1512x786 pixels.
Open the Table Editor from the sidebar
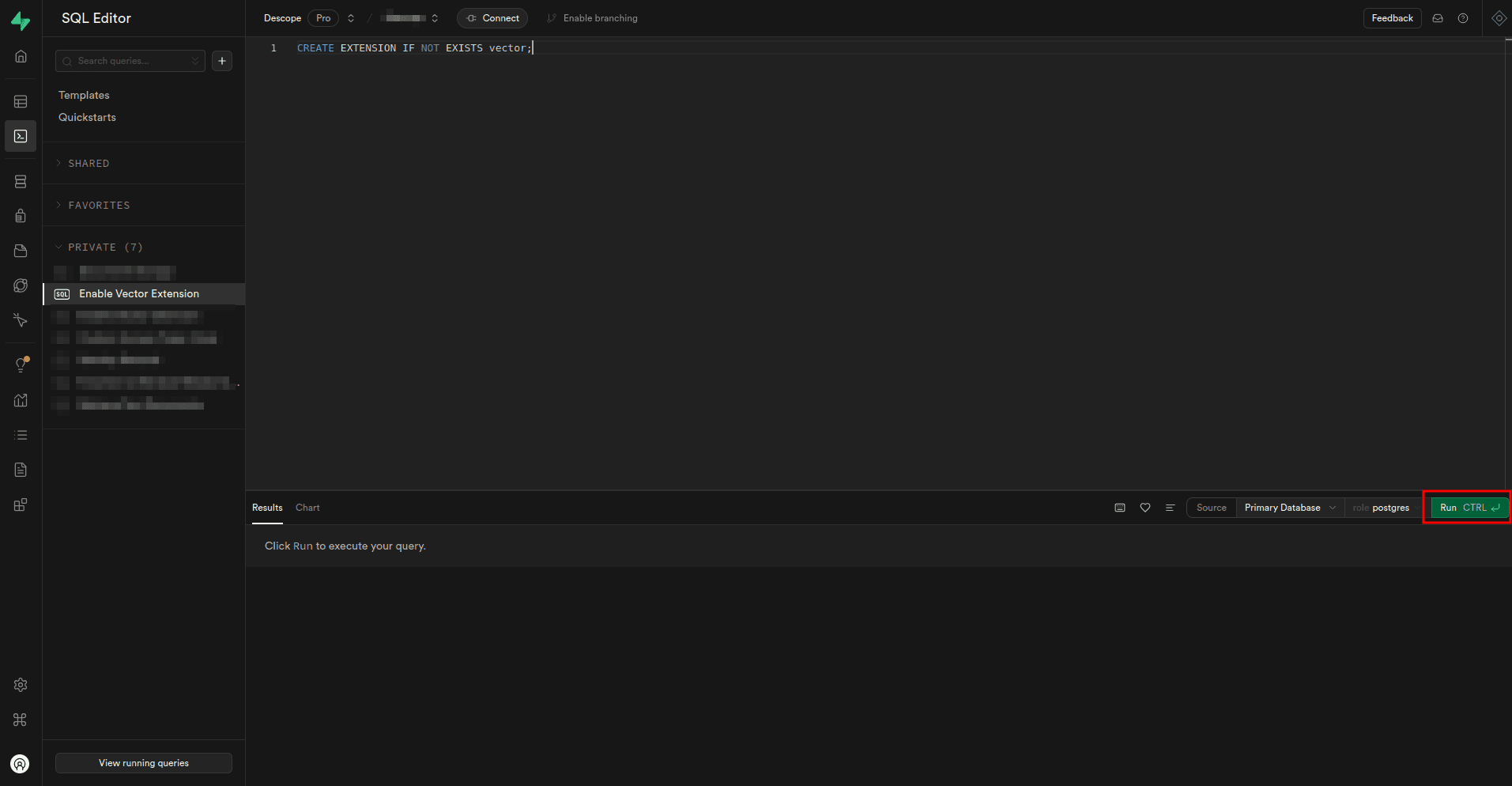(21, 102)
